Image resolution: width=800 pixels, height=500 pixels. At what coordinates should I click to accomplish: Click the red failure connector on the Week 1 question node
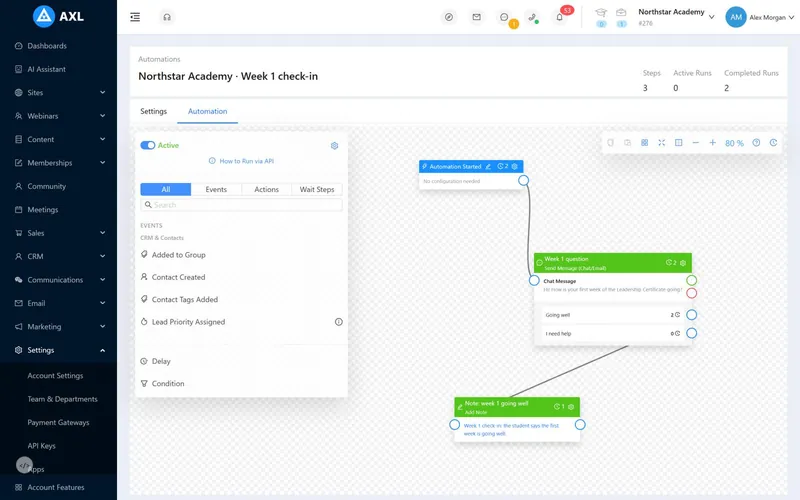(691, 293)
